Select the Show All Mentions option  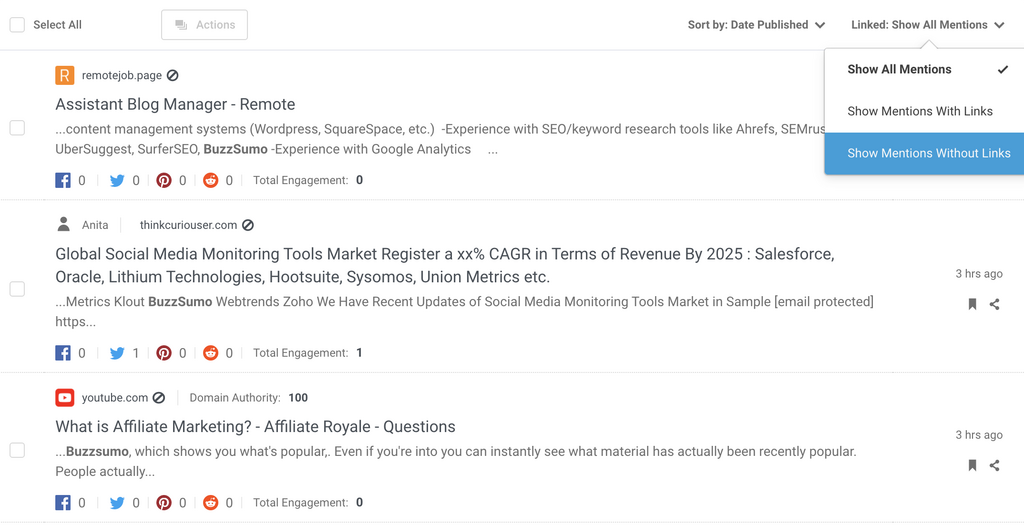(x=899, y=69)
